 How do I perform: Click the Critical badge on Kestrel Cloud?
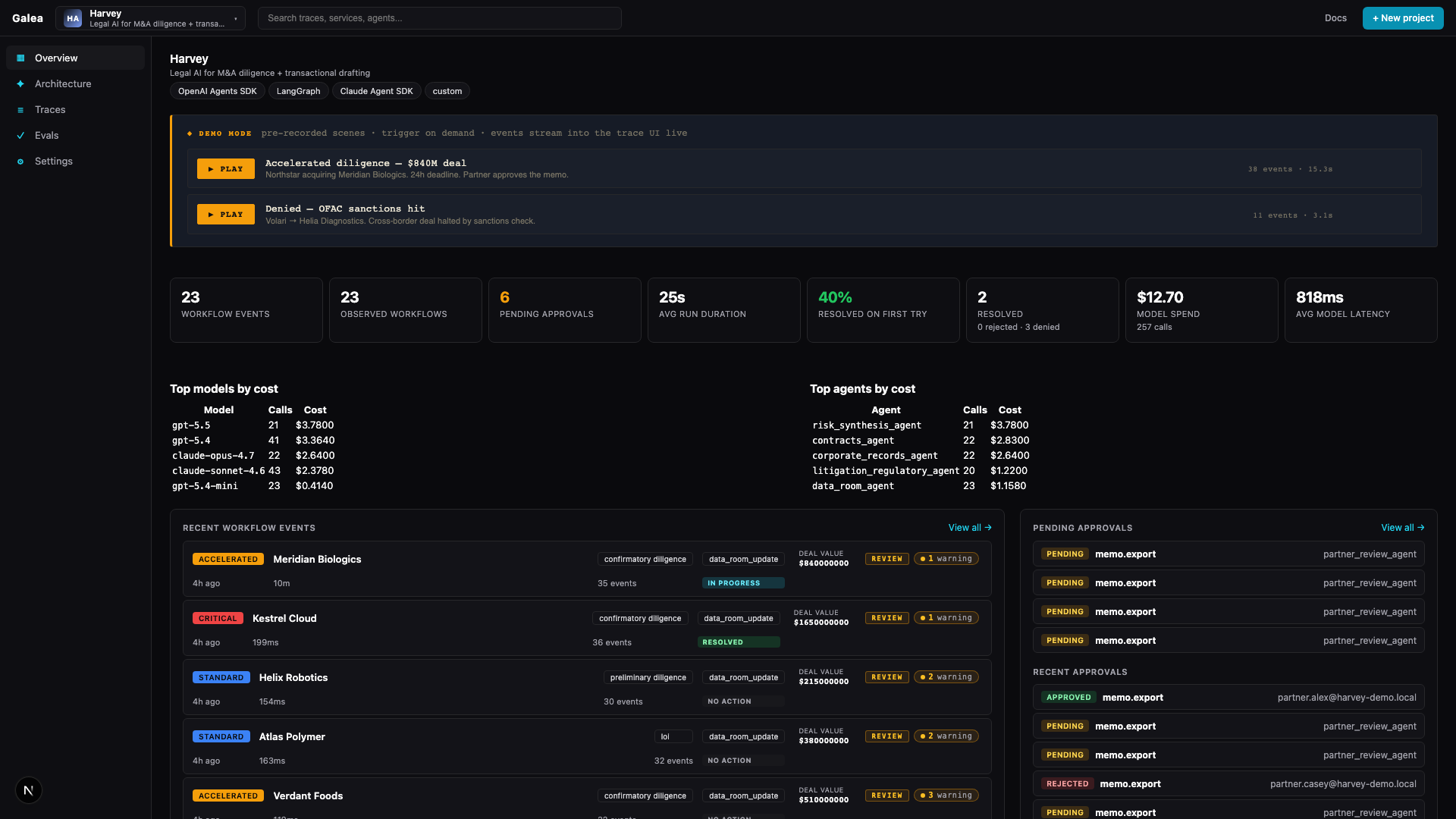click(x=218, y=618)
